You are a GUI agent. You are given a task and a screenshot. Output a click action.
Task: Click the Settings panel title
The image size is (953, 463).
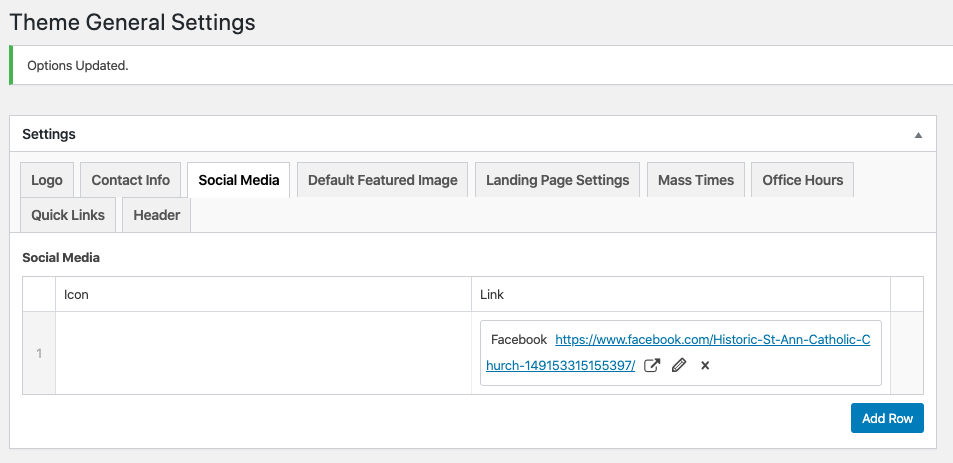[49, 134]
